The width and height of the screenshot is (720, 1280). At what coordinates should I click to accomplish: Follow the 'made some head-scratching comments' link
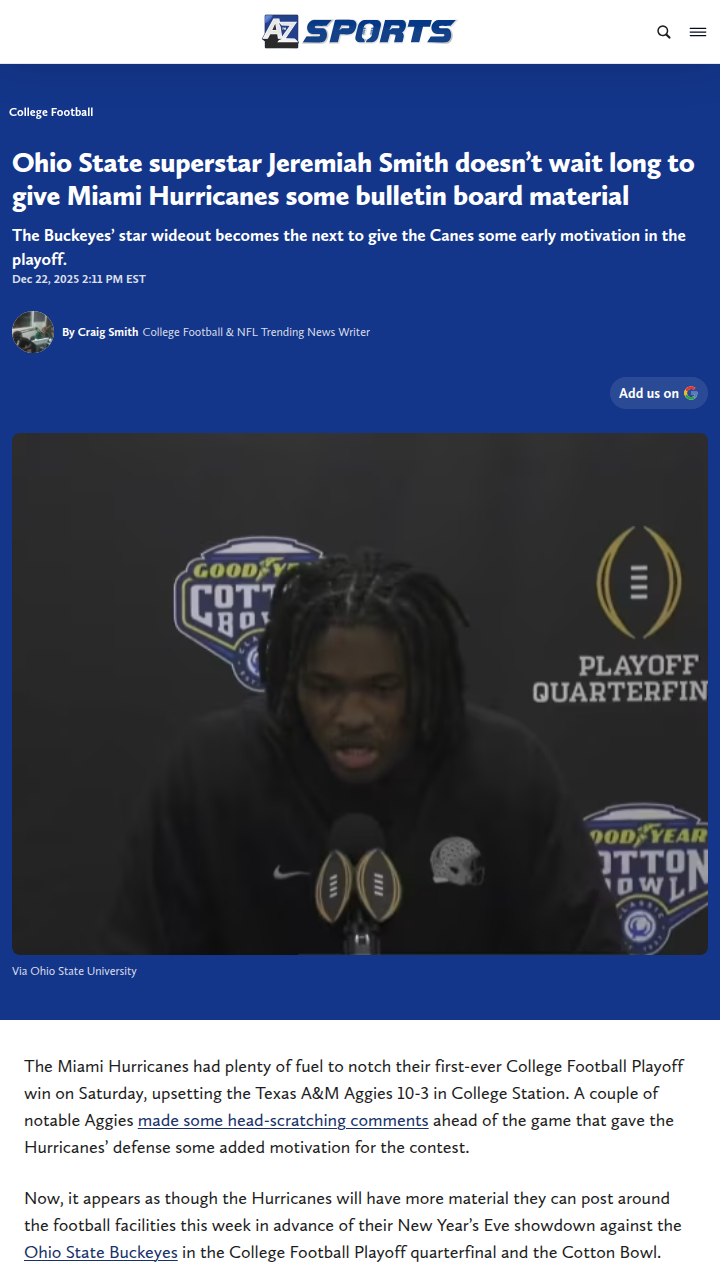click(283, 1120)
